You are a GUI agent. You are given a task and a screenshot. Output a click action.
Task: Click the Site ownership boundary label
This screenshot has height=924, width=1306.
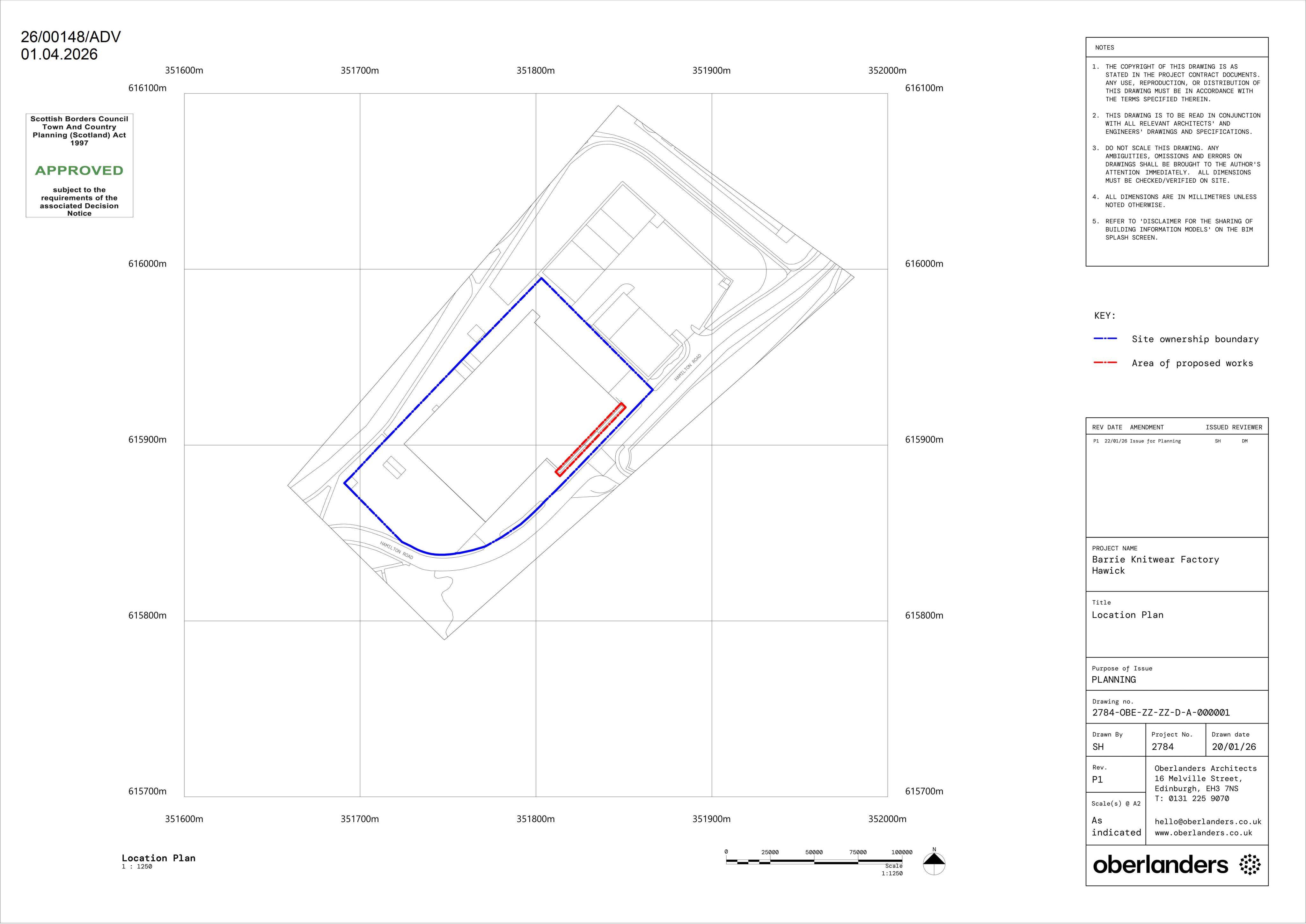point(1195,339)
